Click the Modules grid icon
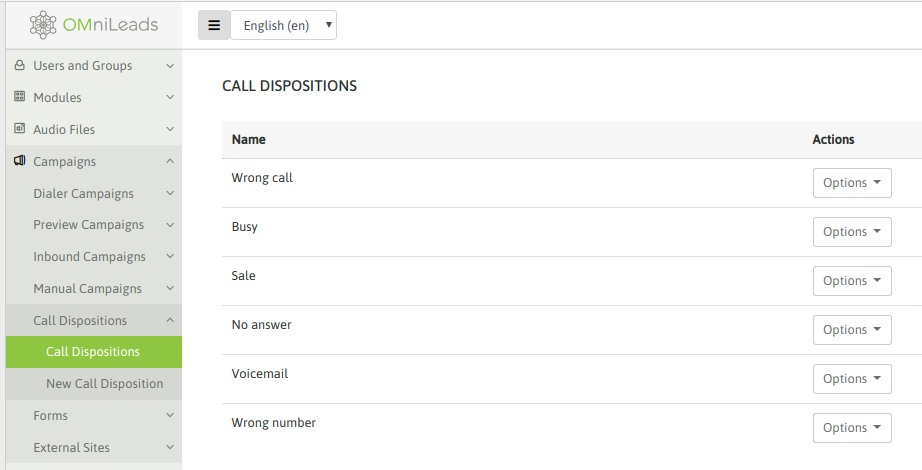The image size is (922, 470). pyautogui.click(x=19, y=96)
